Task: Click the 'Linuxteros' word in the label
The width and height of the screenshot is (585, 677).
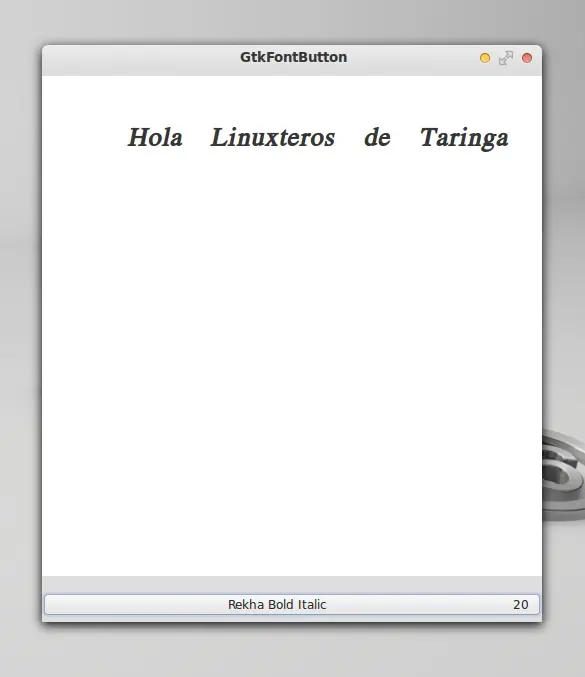Action: [272, 137]
